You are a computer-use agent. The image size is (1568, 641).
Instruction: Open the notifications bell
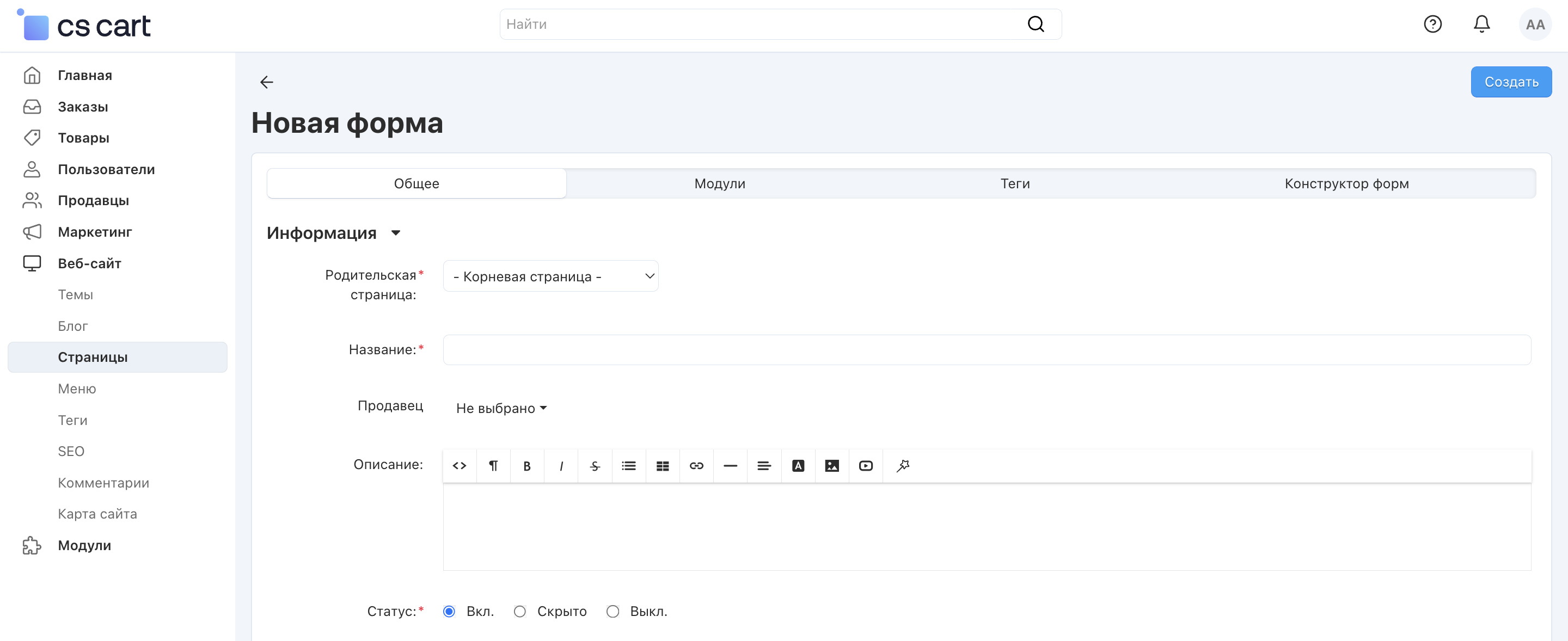[x=1481, y=24]
